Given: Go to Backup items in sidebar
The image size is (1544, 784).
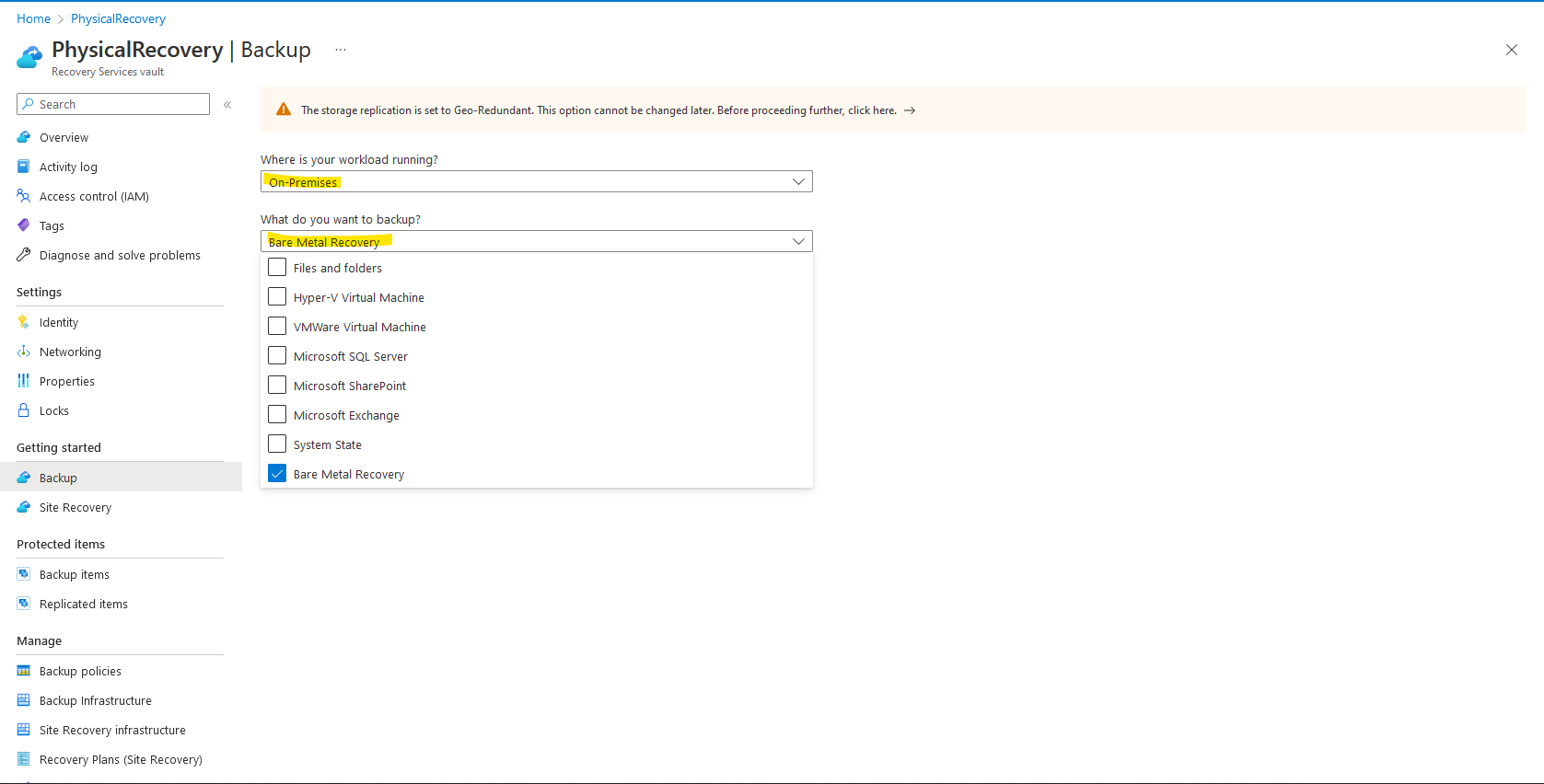Looking at the screenshot, I should (75, 575).
